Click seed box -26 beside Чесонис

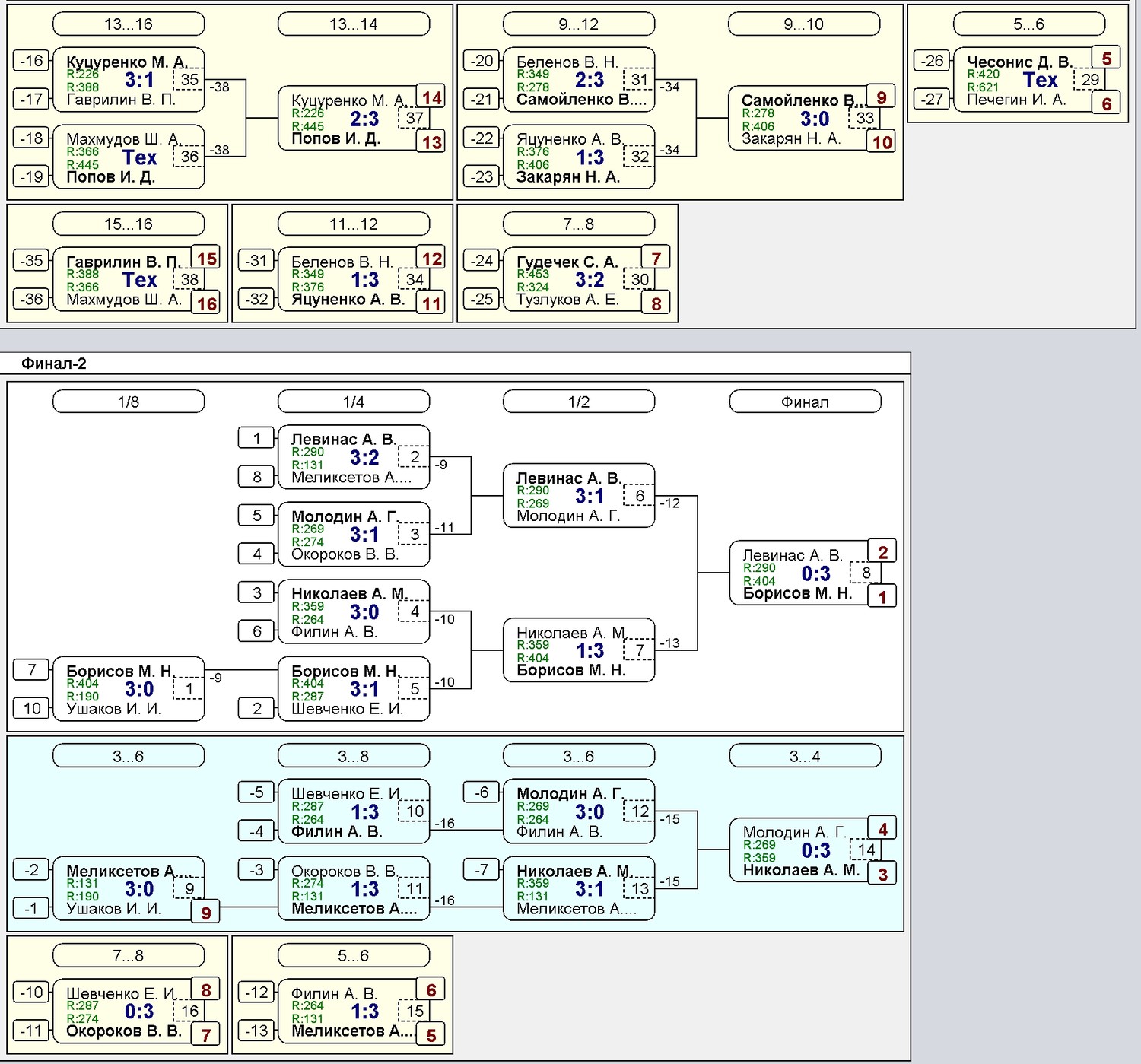[x=932, y=60]
